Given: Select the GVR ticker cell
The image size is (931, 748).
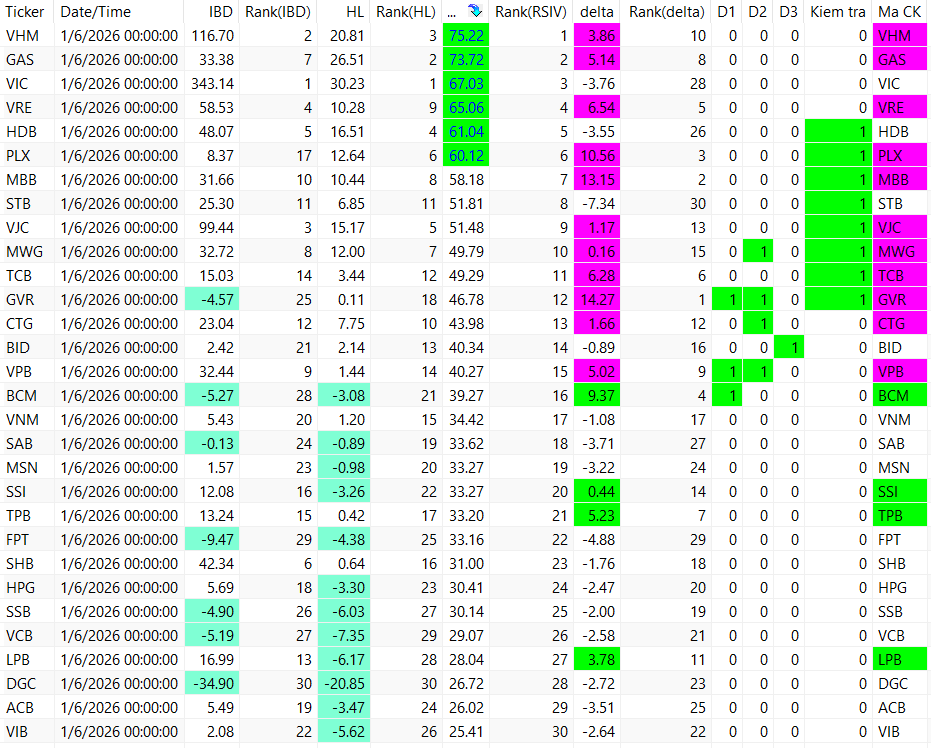Looking at the screenshot, I should [x=27, y=300].
